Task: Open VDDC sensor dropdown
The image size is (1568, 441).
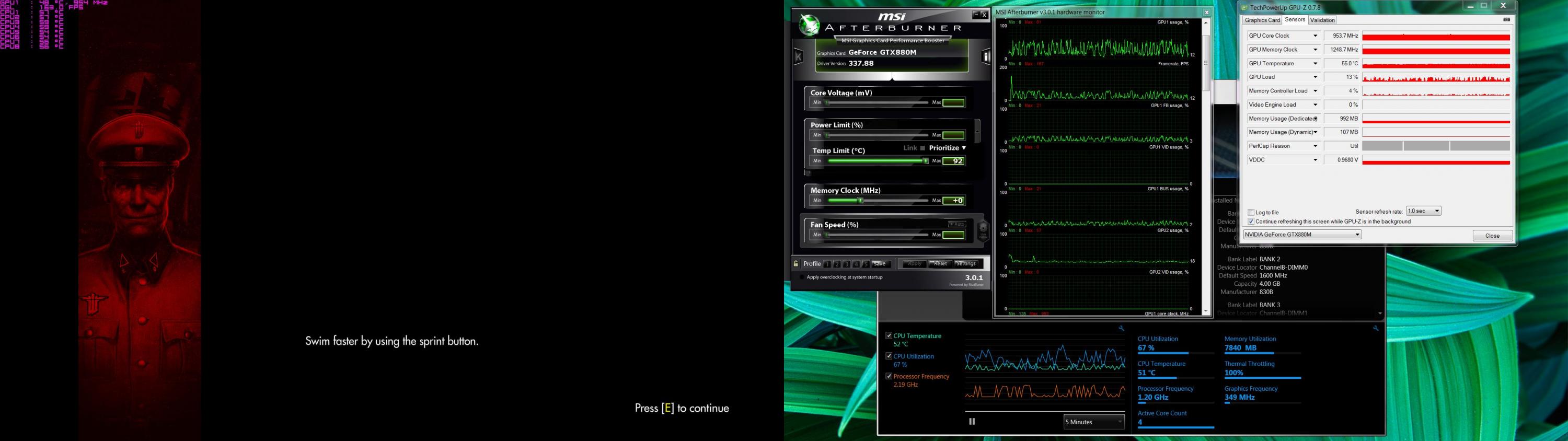Action: tap(1315, 160)
